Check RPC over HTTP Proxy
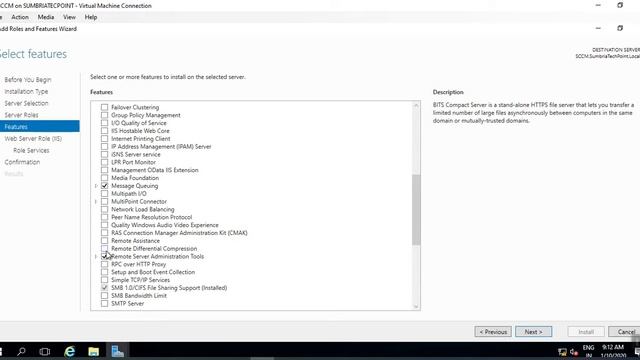Image resolution: width=640 pixels, height=360 pixels. (x=104, y=264)
